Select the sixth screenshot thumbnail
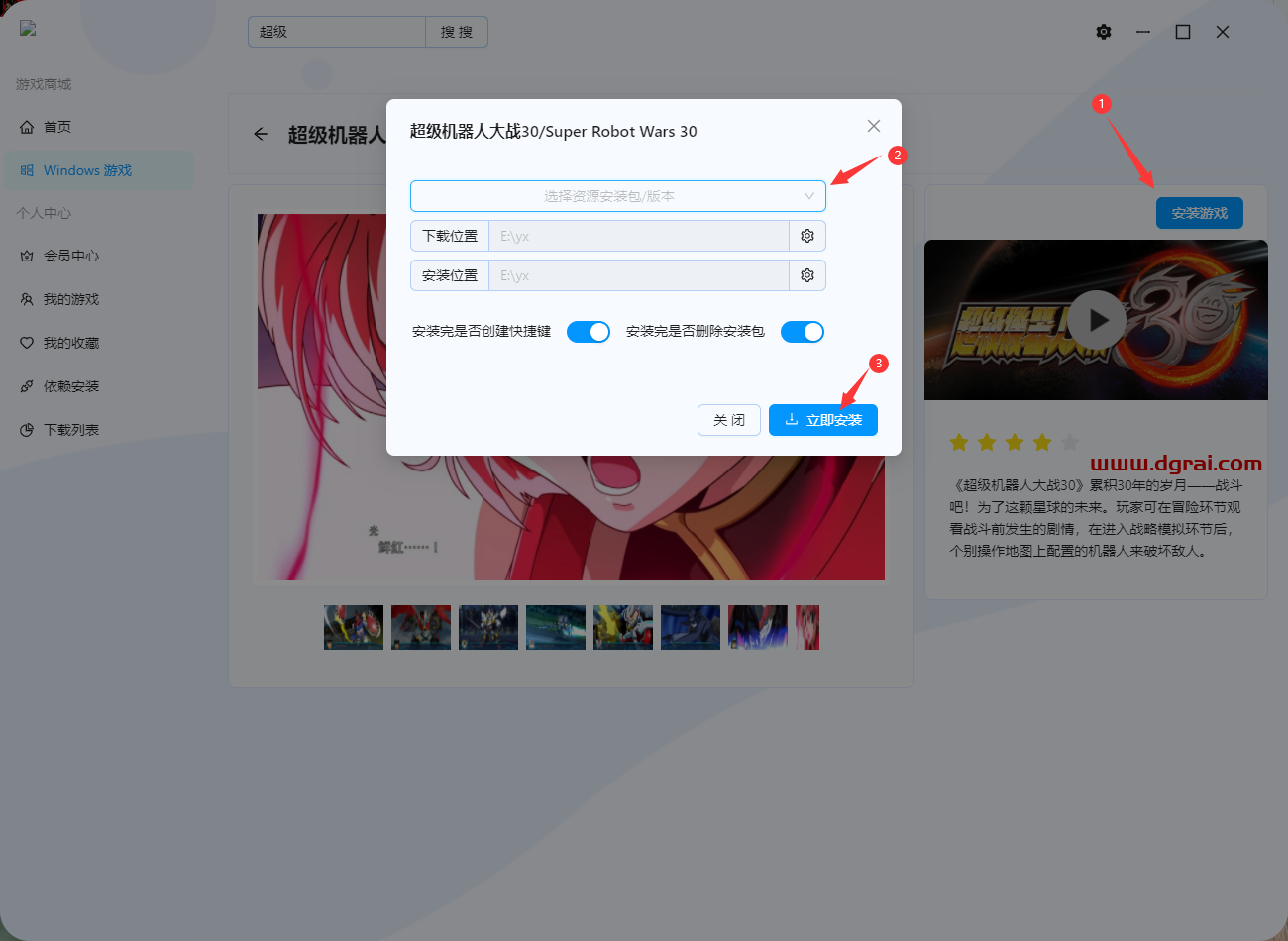 pos(691,628)
